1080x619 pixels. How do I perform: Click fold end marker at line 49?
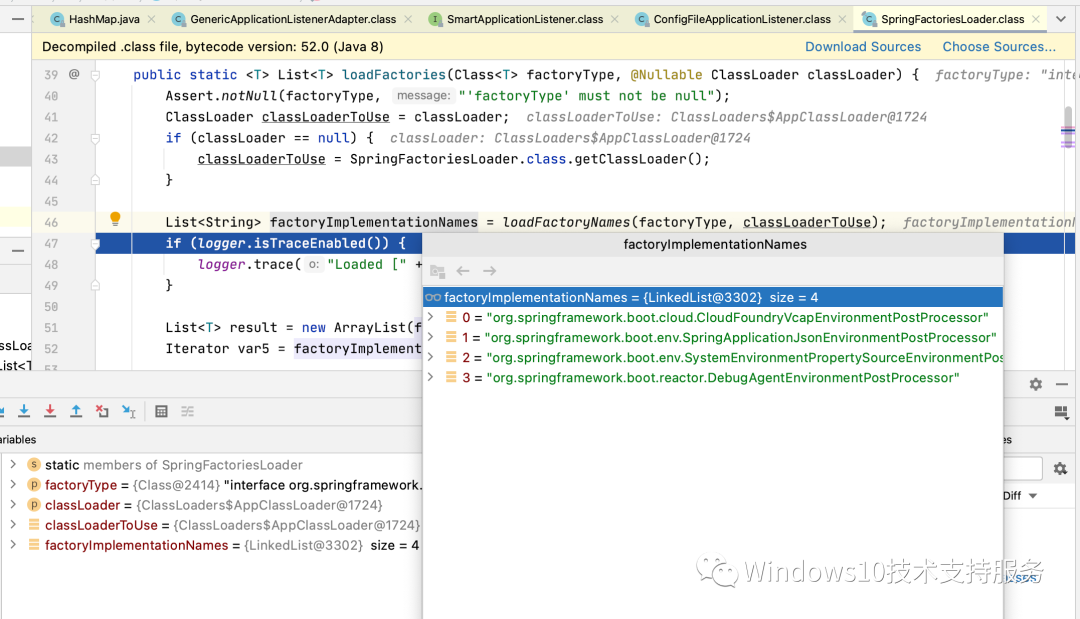point(96,286)
